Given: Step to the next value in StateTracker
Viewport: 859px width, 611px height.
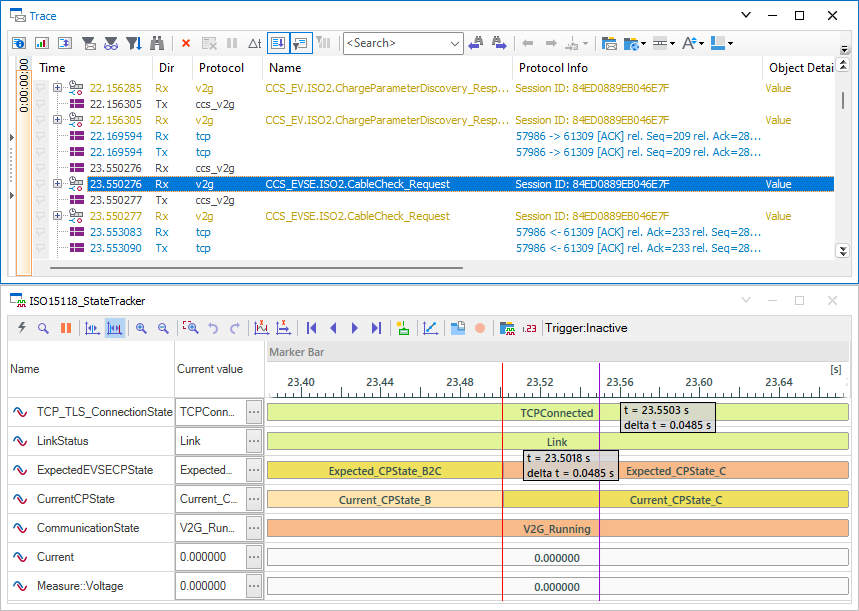Looking at the screenshot, I should point(354,328).
